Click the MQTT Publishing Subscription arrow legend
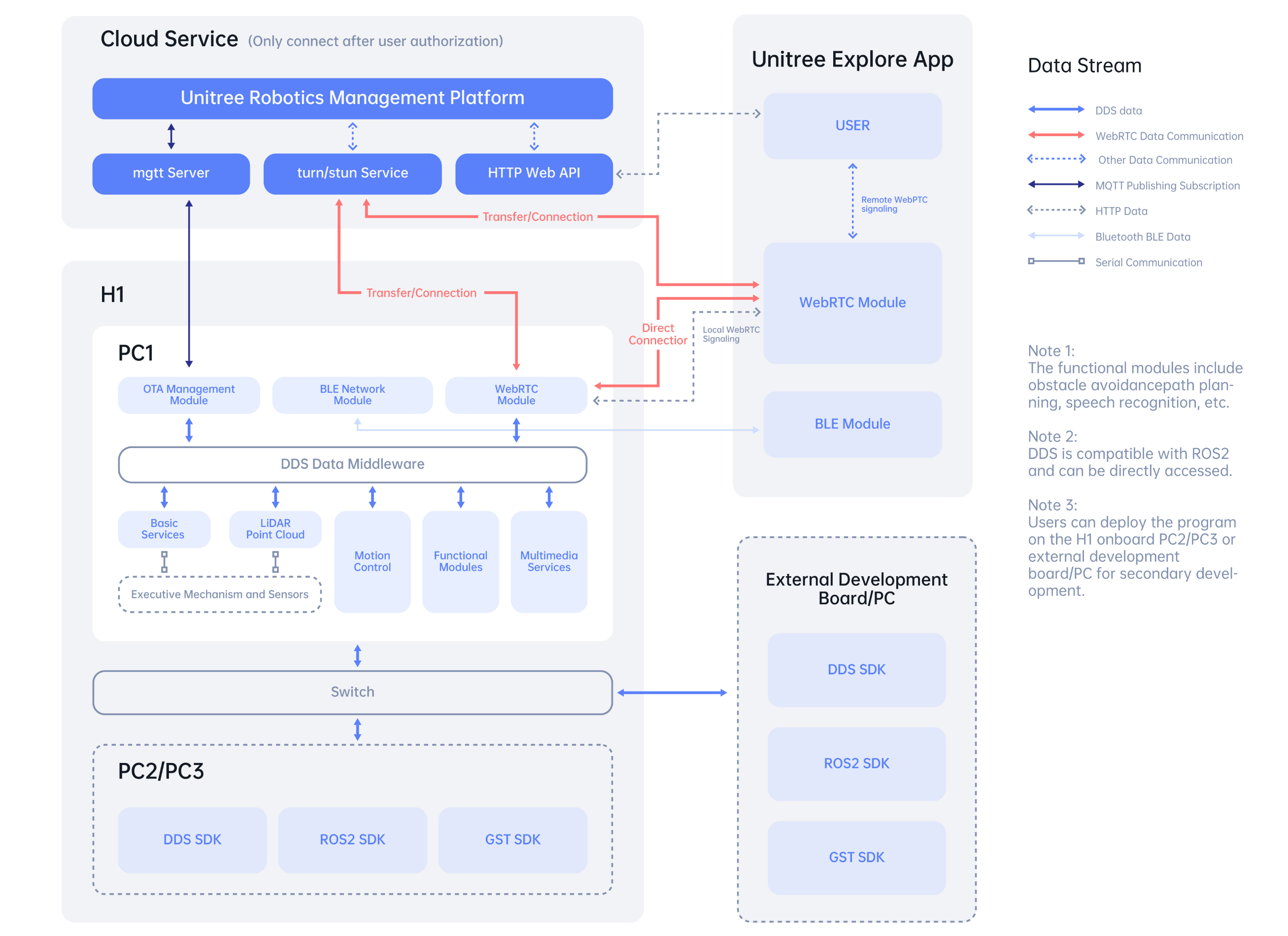Image resolution: width=1288 pixels, height=936 pixels. click(1056, 184)
